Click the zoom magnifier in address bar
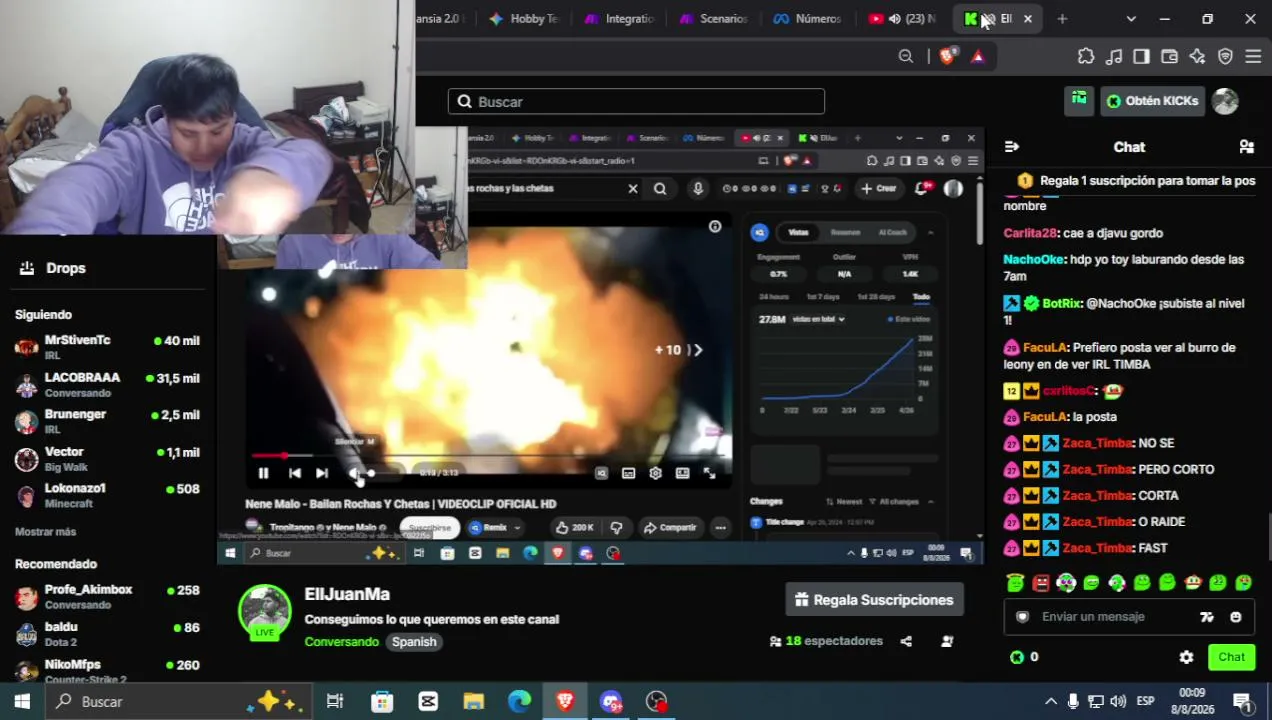Image resolution: width=1272 pixels, height=720 pixels. [x=906, y=57]
